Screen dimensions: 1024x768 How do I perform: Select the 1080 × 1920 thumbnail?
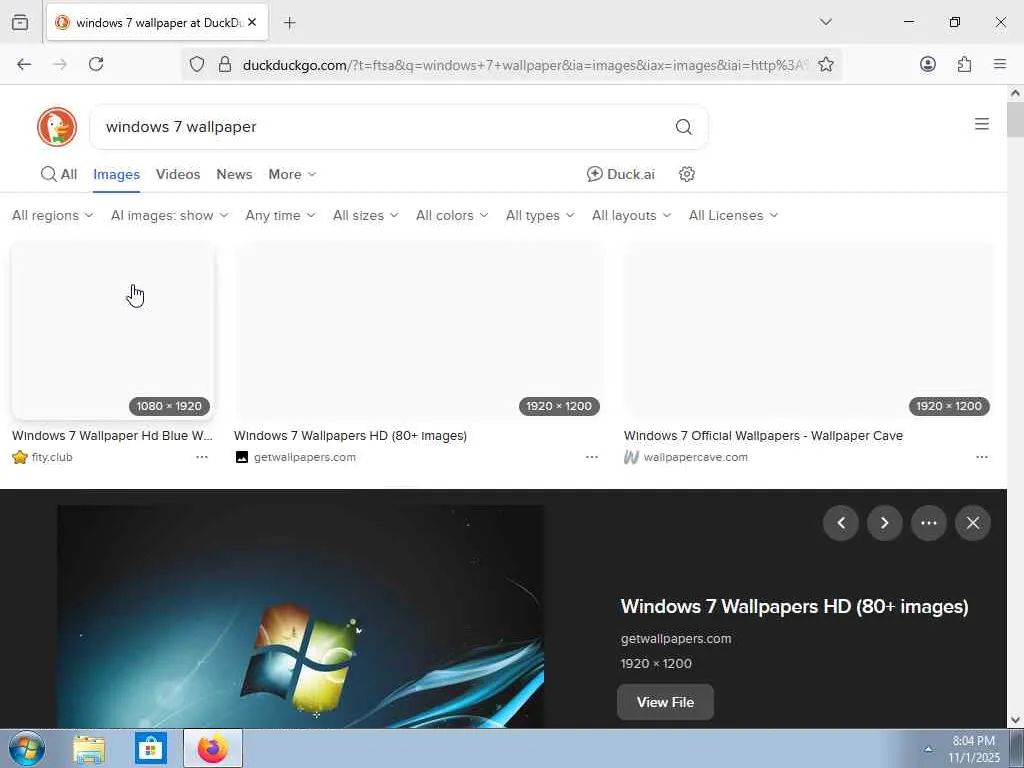tap(112, 332)
